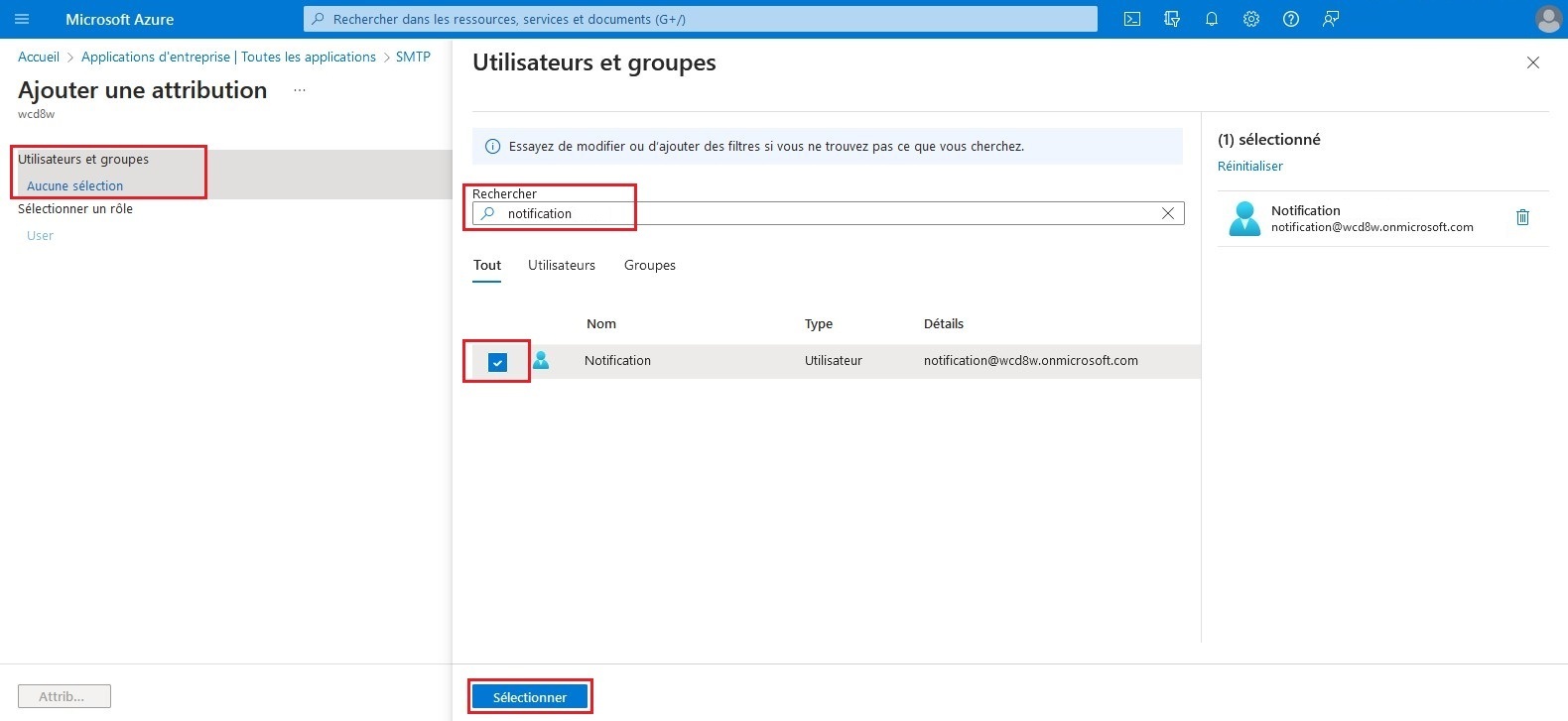Open the Feedback icon in top bar
This screenshot has height=721, width=1568.
point(1331,19)
